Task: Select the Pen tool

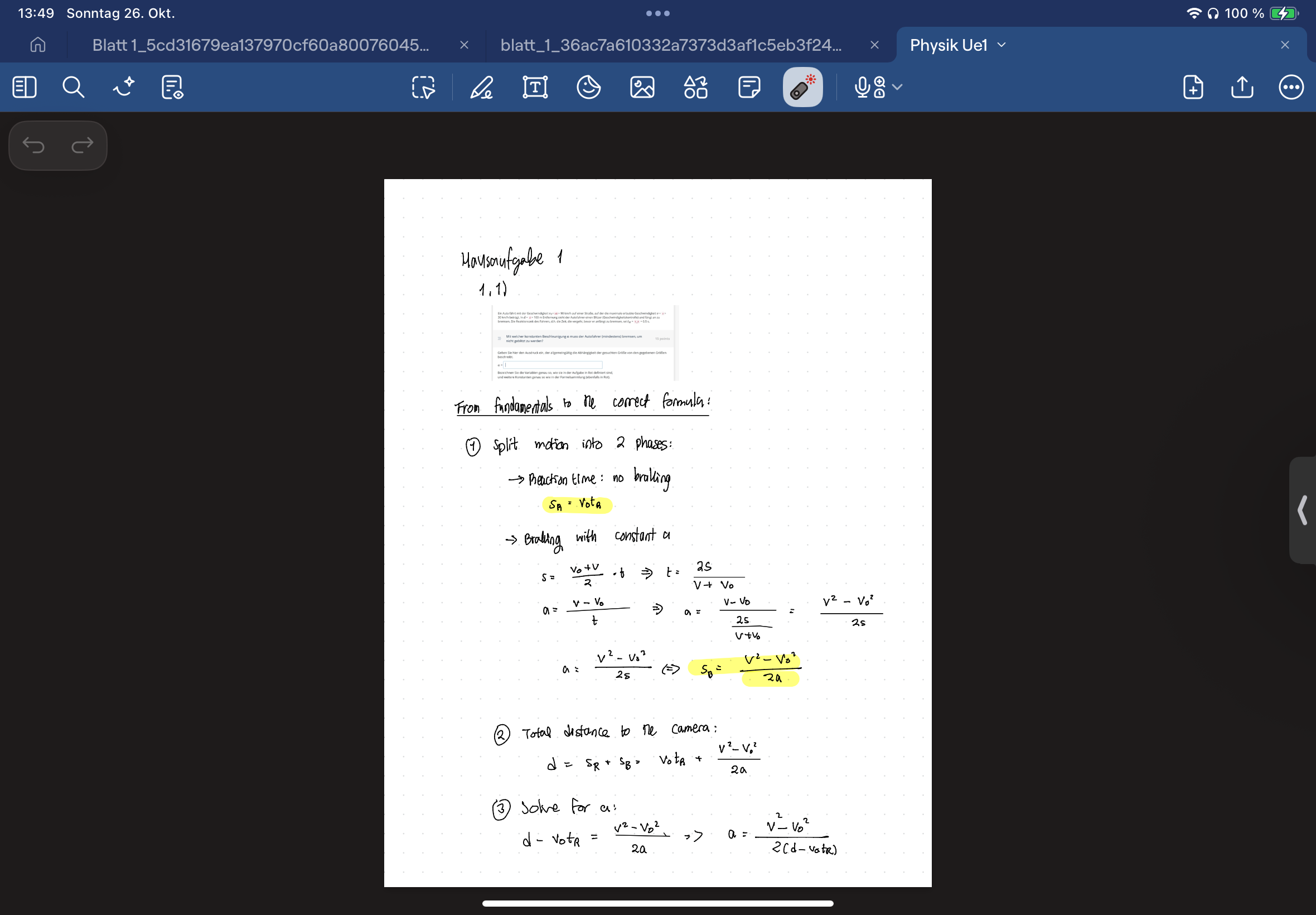Action: coord(481,88)
